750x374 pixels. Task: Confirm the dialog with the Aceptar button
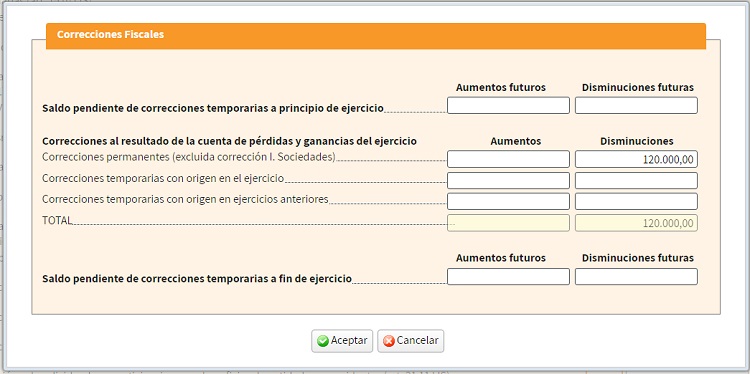[x=342, y=341]
